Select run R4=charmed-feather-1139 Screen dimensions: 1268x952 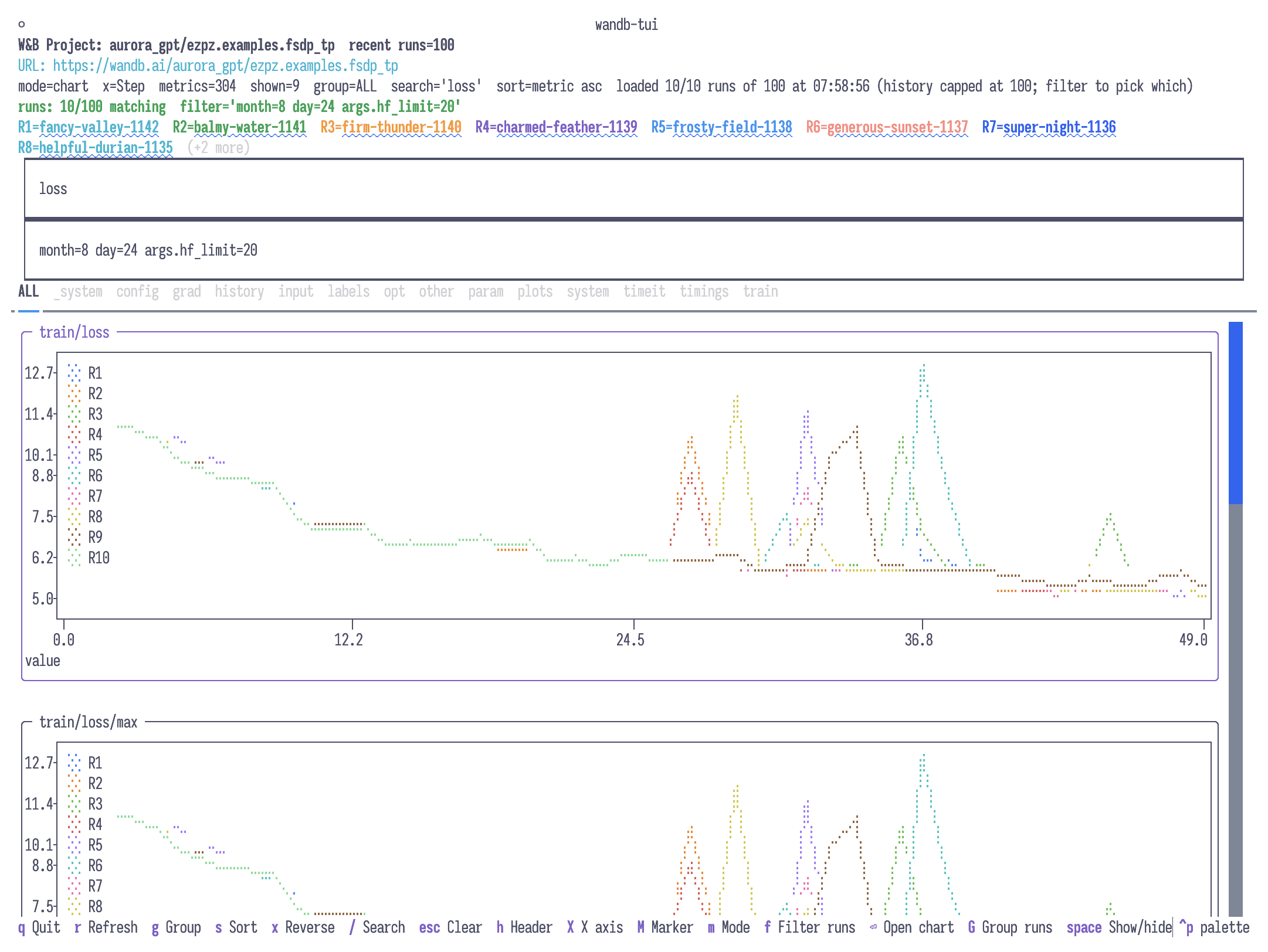pyautogui.click(x=556, y=127)
